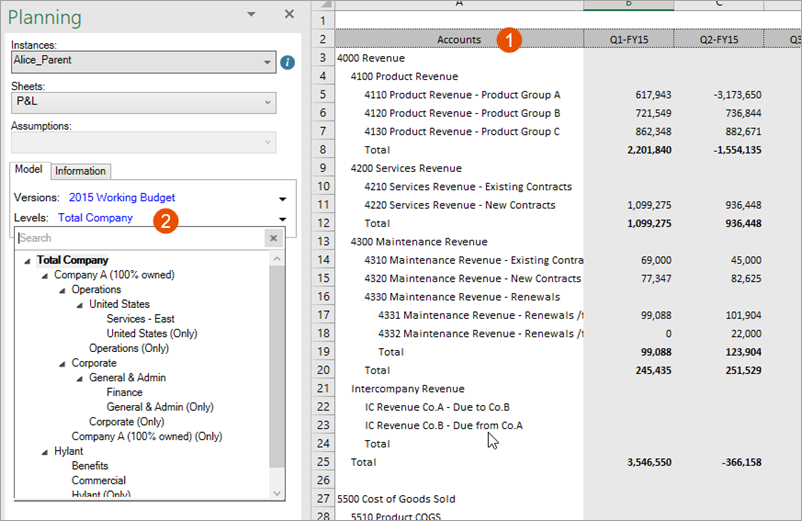Select the Accounts header cell
The width and height of the screenshot is (802, 521).
(x=459, y=39)
